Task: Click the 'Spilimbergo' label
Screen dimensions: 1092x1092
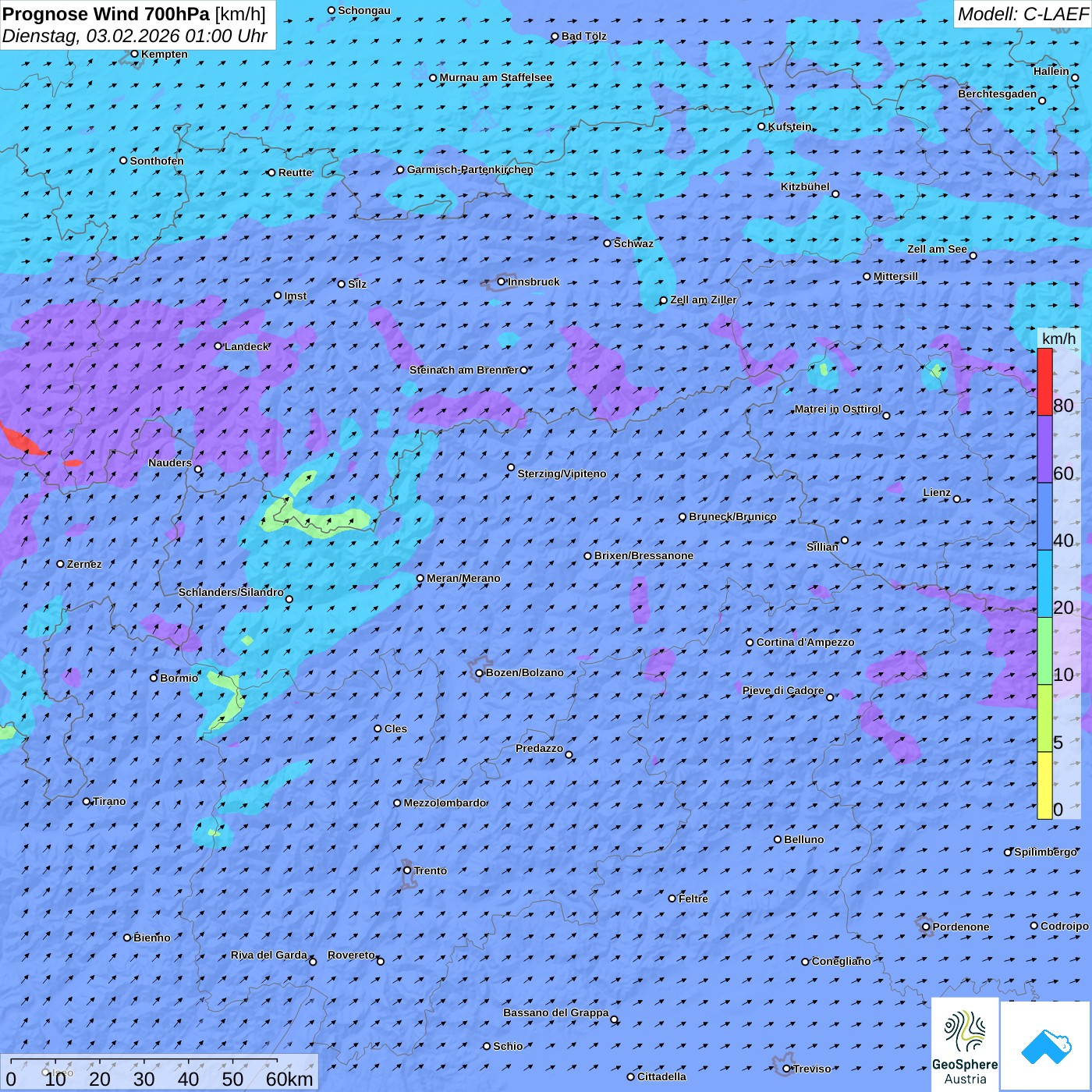Action: click(1045, 852)
